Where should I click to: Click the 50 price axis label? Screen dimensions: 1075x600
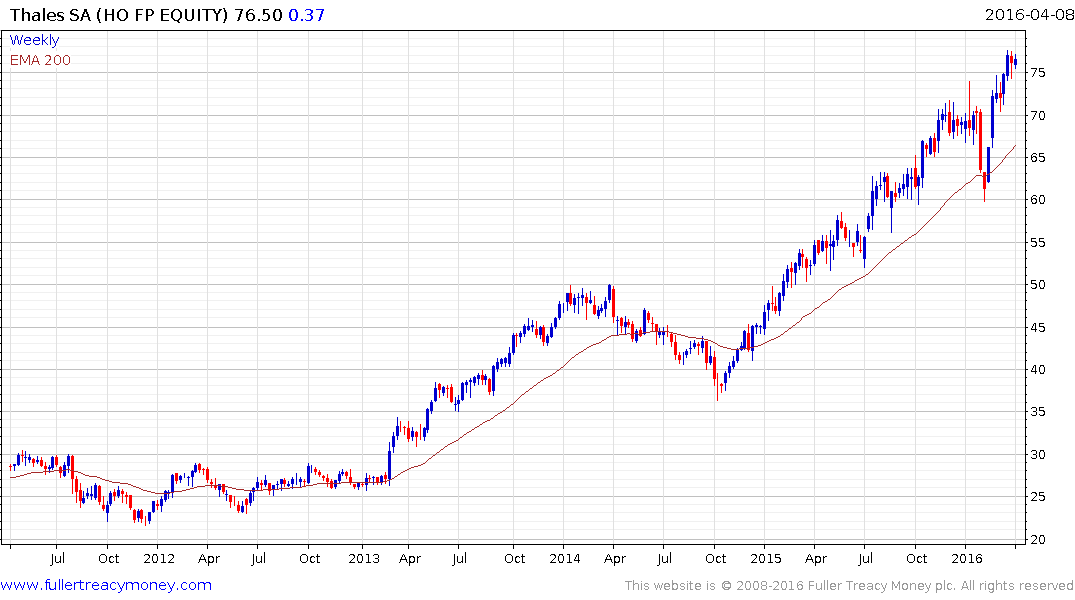1038,285
